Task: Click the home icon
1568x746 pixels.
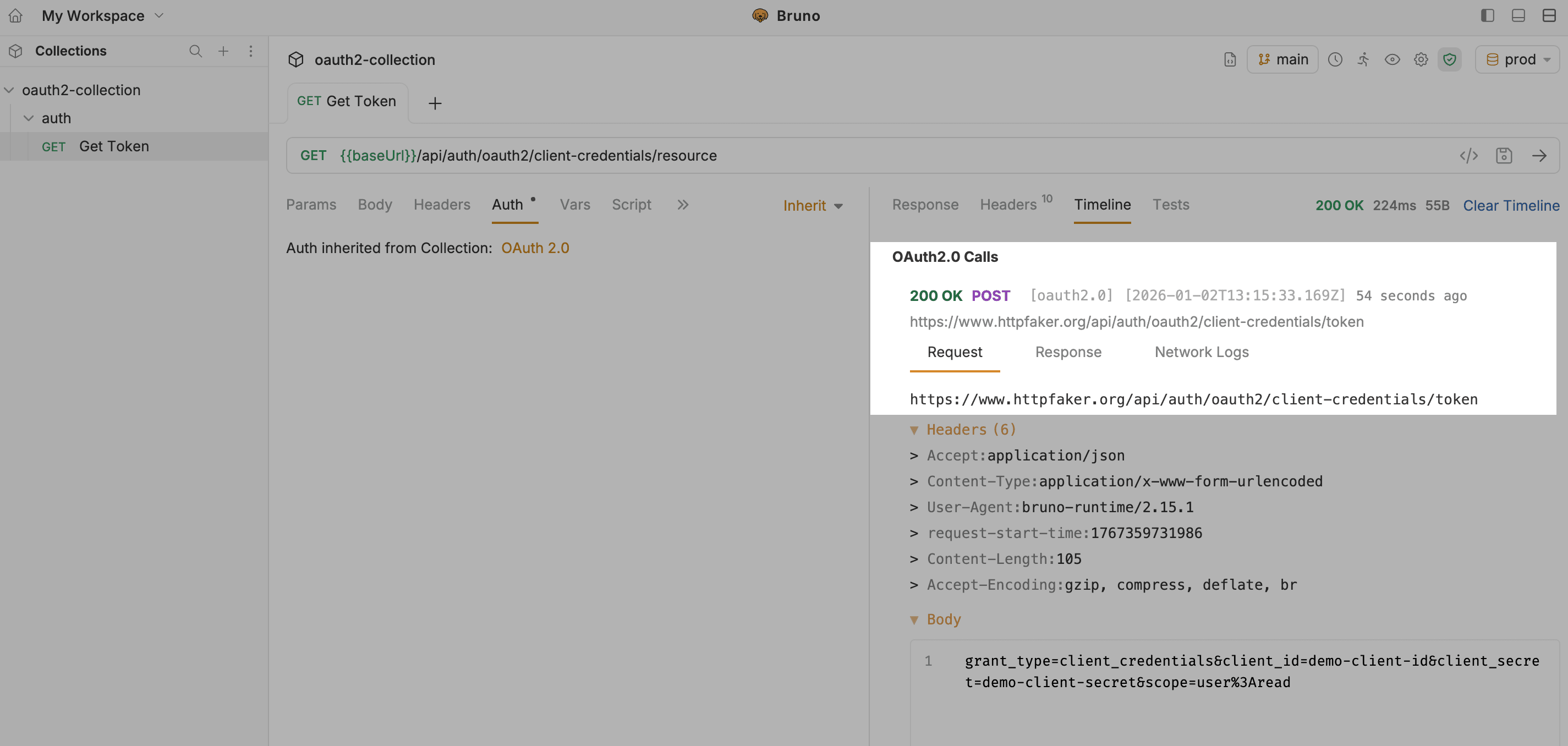Action: click(15, 16)
